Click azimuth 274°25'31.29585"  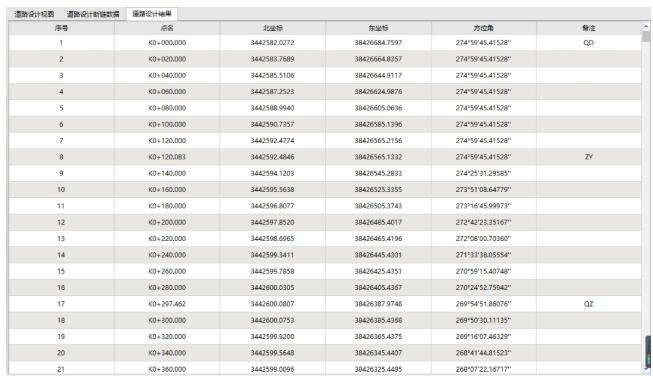click(484, 173)
